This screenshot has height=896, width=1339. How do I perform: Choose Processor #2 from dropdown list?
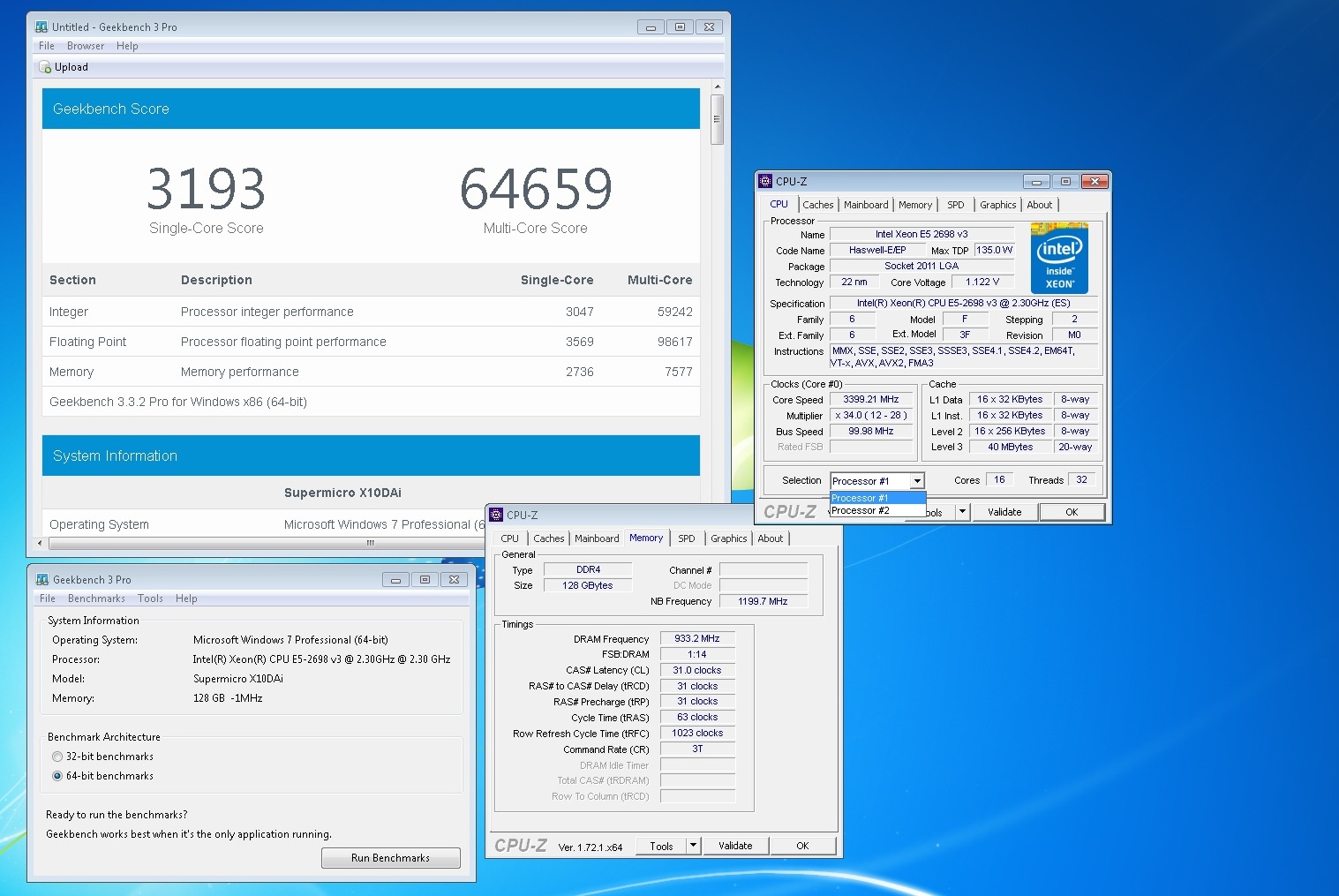click(877, 510)
